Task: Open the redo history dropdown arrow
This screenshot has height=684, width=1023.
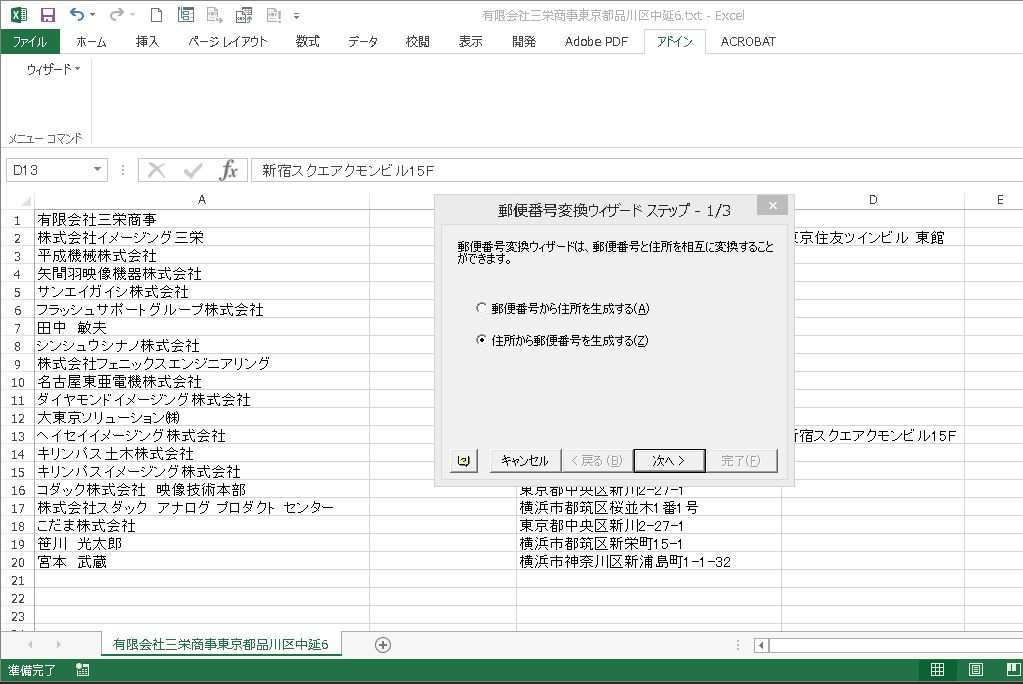Action: pyautogui.click(x=132, y=14)
